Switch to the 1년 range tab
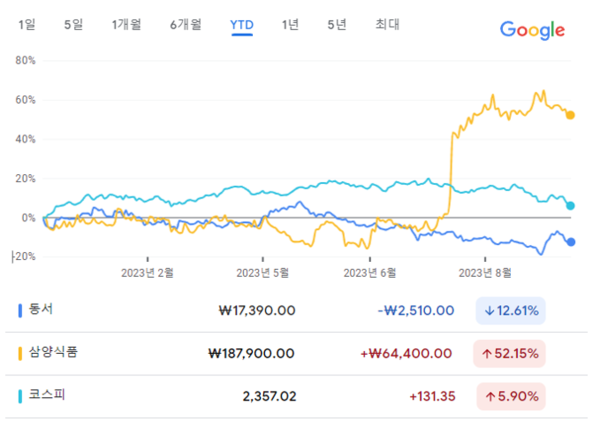Screen dimensions: 600x429 (290, 24)
